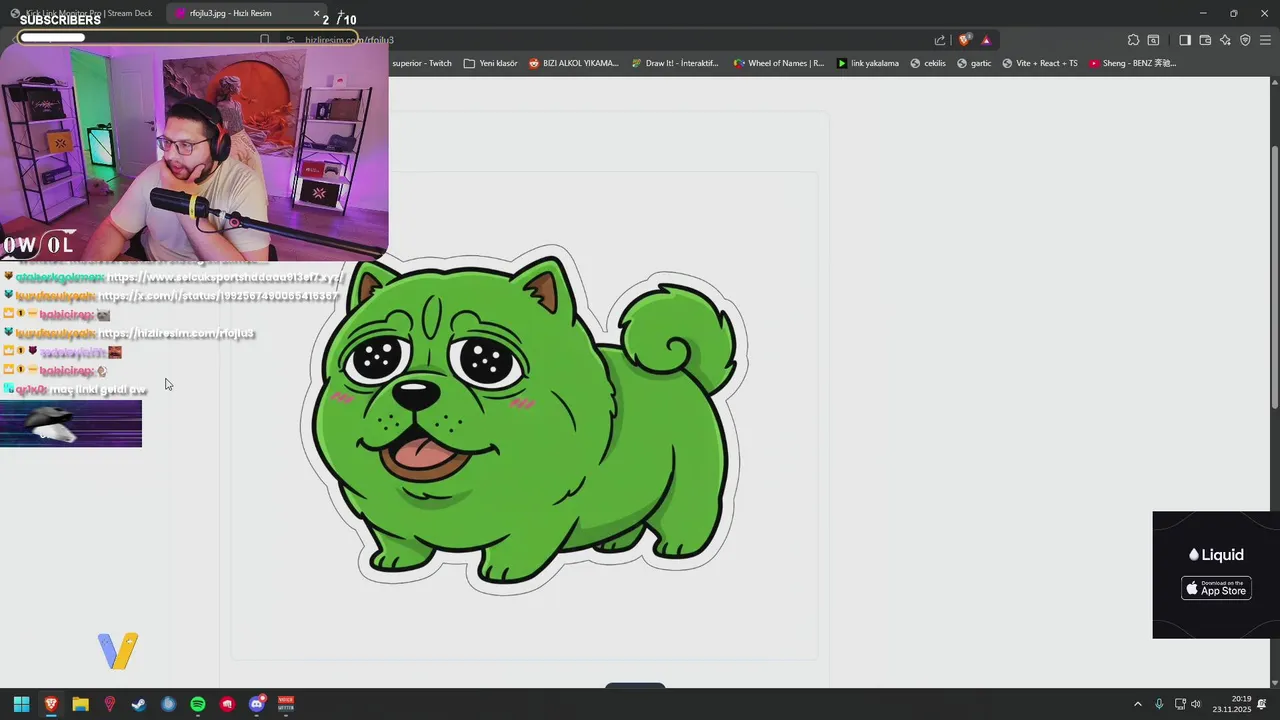This screenshot has width=1280, height=720.
Task: Open the 'Sheng - BENZ' bookmark
Action: (1132, 63)
